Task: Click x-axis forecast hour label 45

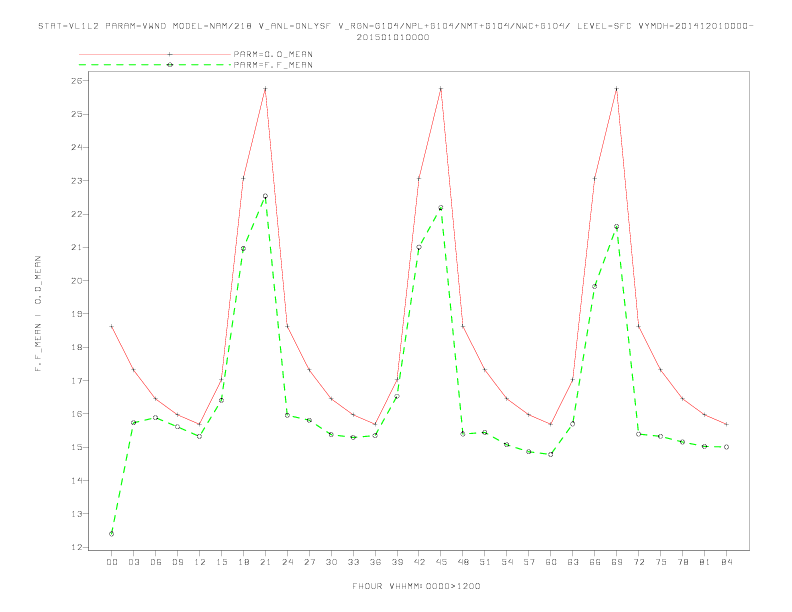Action: pos(441,562)
